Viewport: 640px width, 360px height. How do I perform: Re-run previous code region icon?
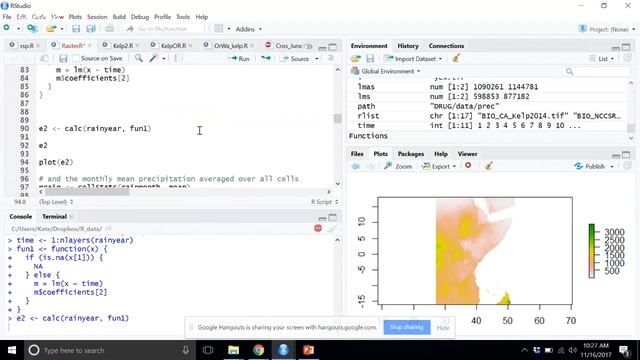tap(266, 58)
